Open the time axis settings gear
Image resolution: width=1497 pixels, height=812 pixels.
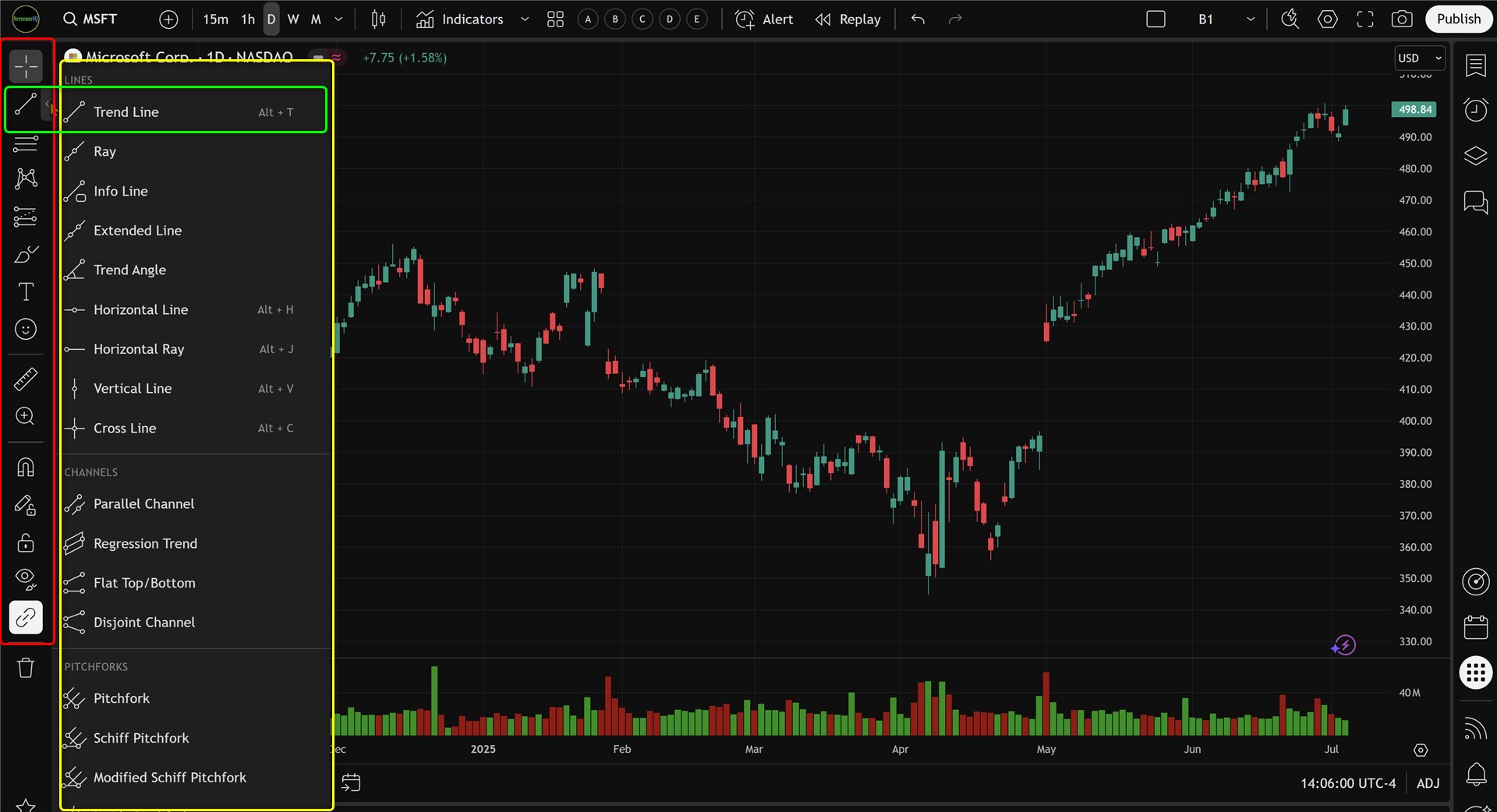pyautogui.click(x=1421, y=750)
